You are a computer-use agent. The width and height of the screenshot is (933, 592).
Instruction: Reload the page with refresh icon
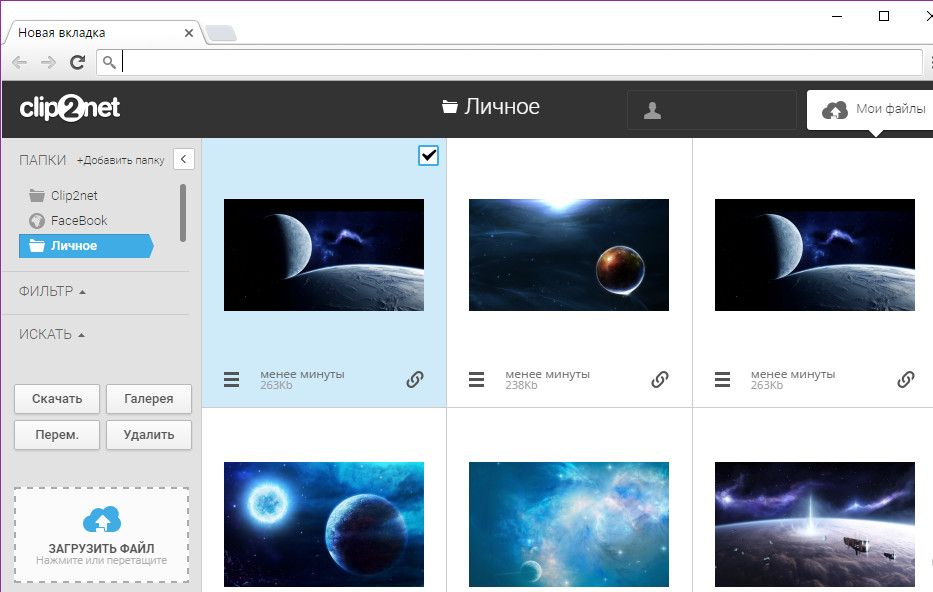click(77, 62)
